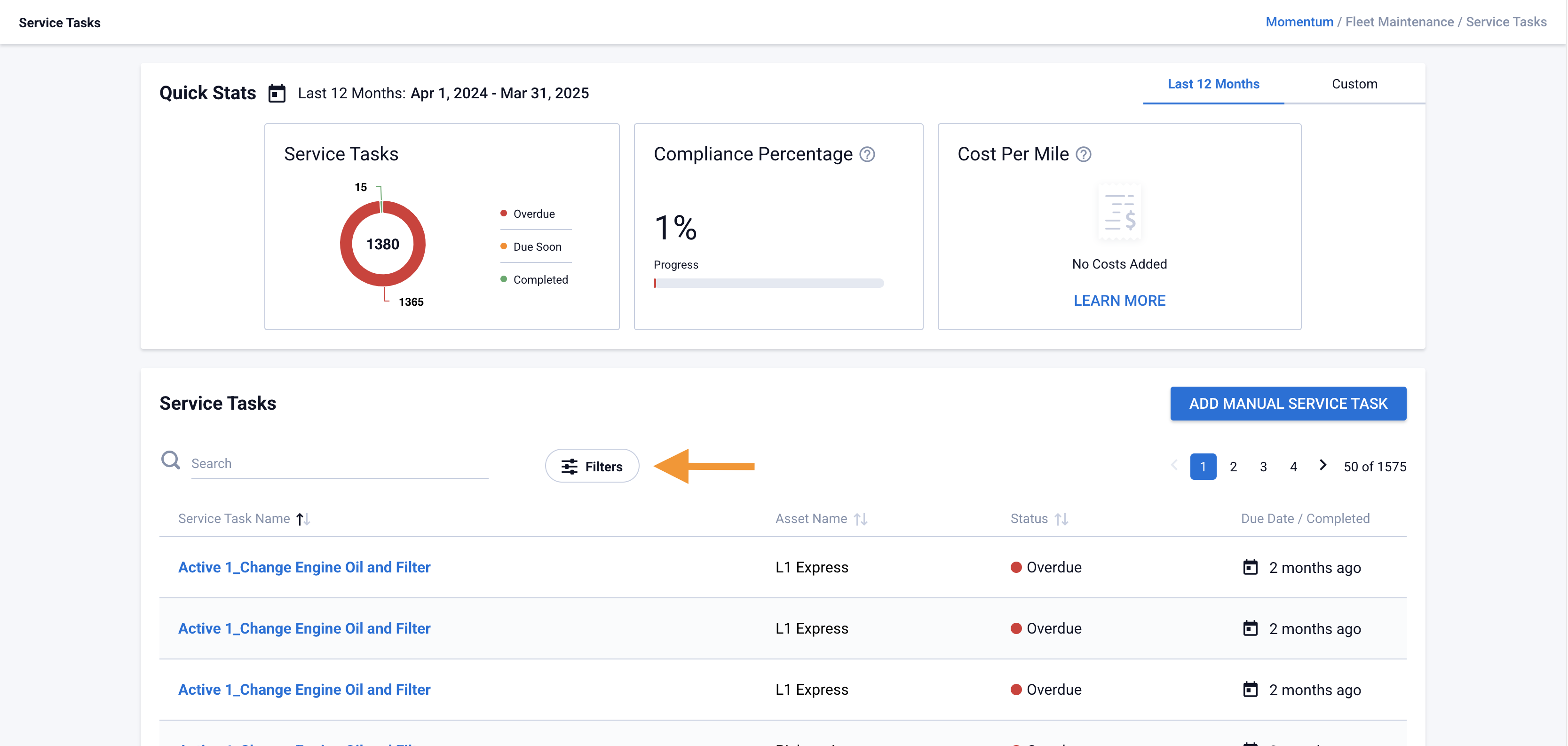This screenshot has height=746, width=1568.
Task: Click the search magnifier icon
Action: pyautogui.click(x=170, y=460)
